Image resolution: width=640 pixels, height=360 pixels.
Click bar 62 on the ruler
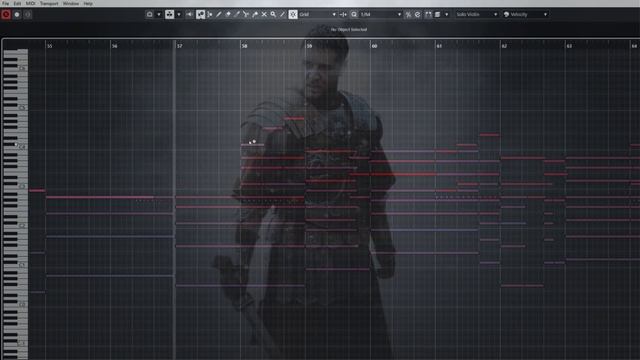tap(504, 46)
